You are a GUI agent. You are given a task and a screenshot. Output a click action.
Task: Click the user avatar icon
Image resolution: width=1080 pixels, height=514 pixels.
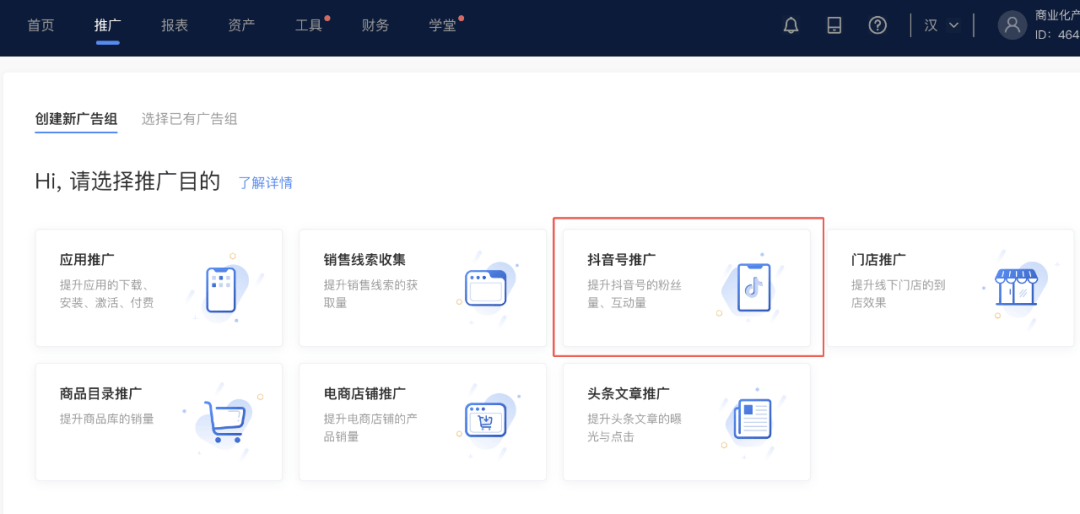click(1012, 26)
